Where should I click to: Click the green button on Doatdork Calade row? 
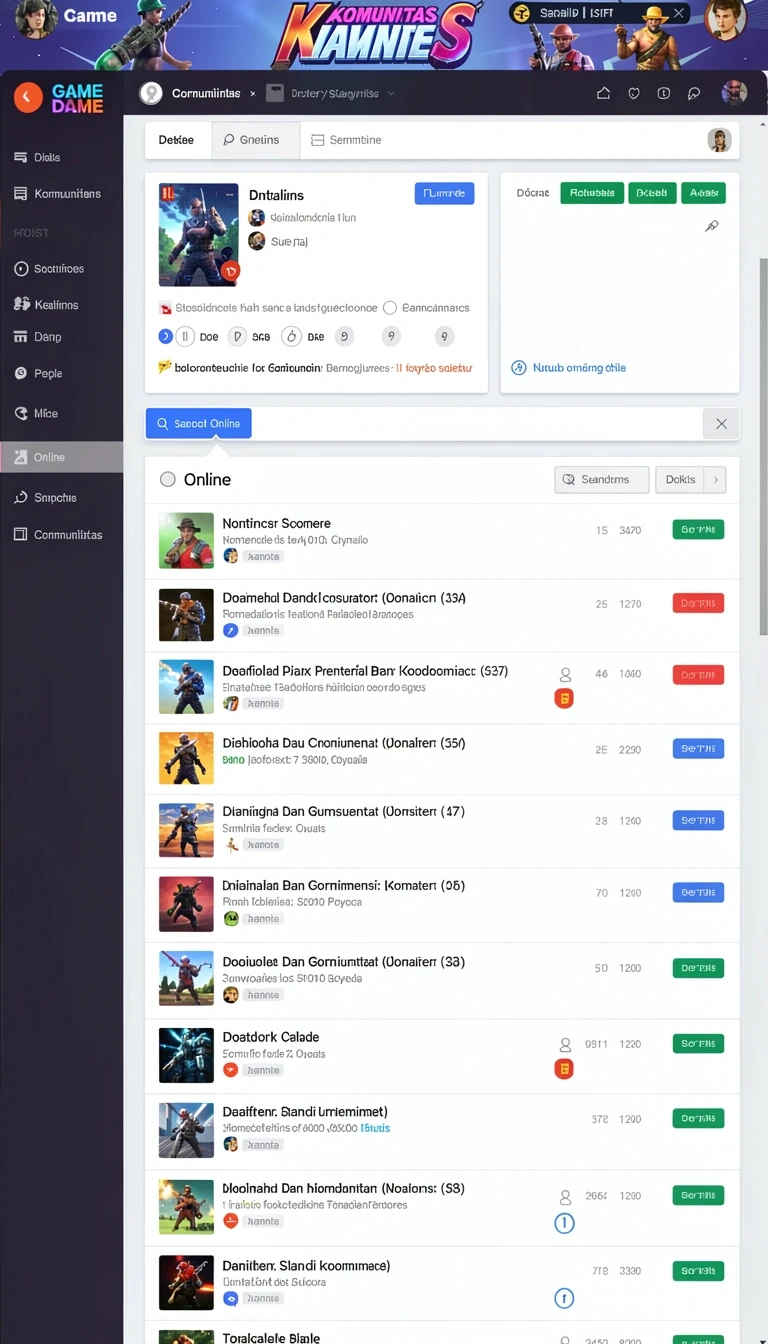pyautogui.click(x=698, y=1043)
